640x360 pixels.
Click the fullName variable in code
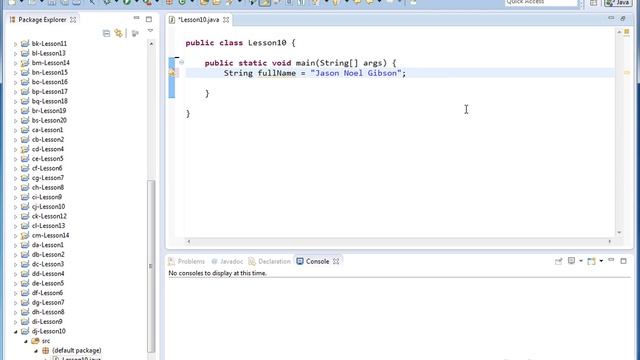(277, 73)
